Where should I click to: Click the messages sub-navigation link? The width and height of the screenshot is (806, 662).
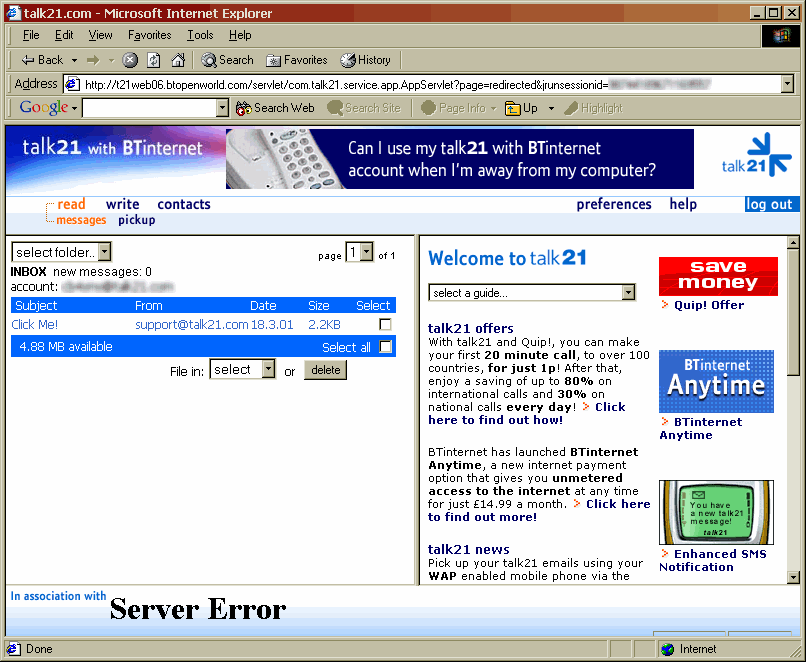pos(81,220)
